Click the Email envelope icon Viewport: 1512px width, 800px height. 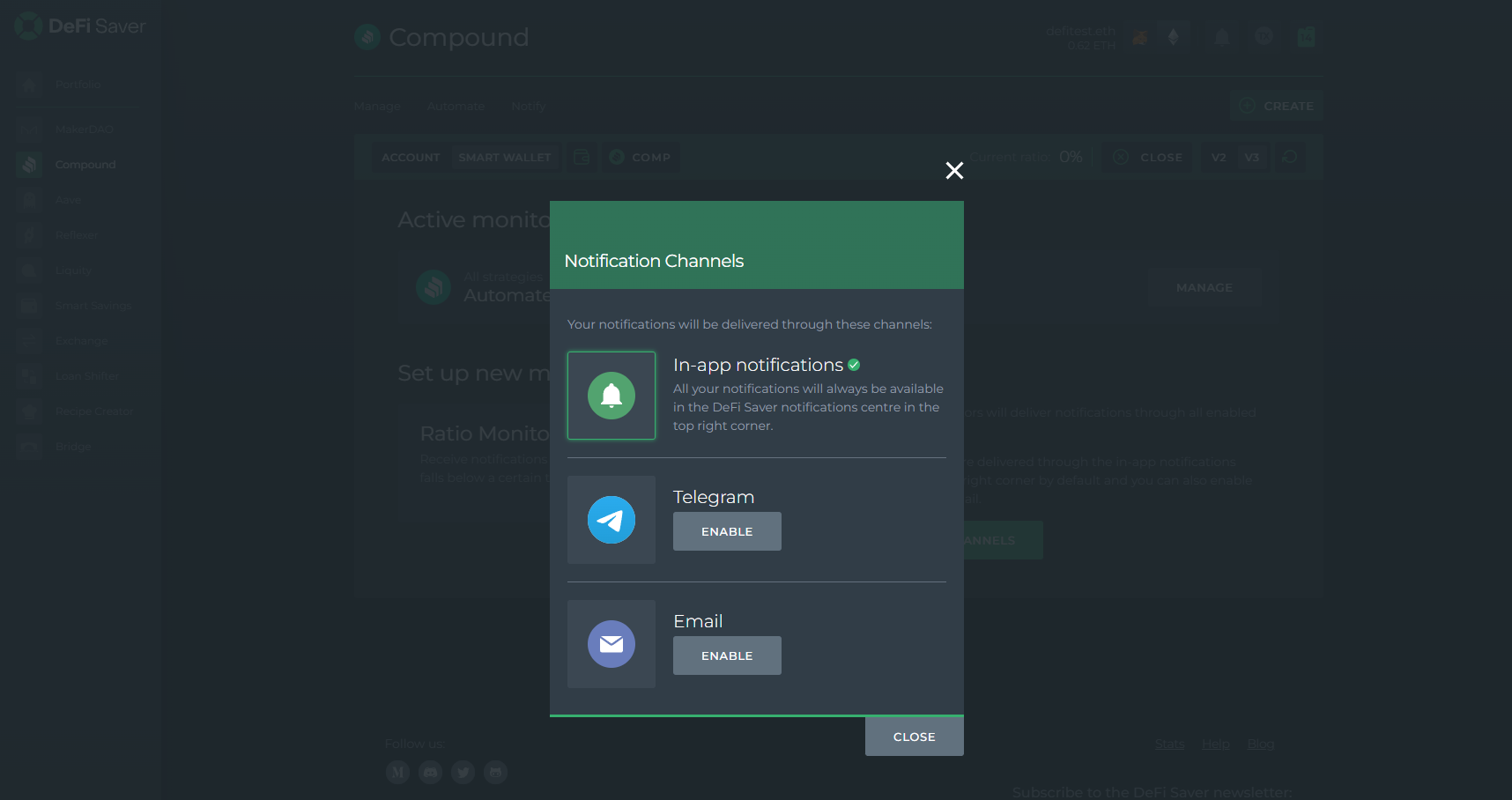(x=611, y=644)
